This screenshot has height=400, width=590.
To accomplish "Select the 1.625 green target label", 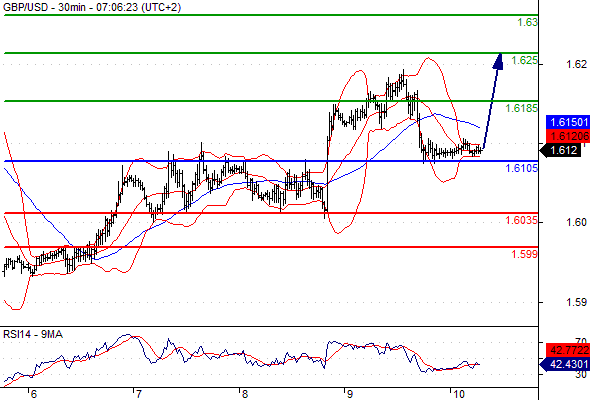I will pyautogui.click(x=525, y=60).
